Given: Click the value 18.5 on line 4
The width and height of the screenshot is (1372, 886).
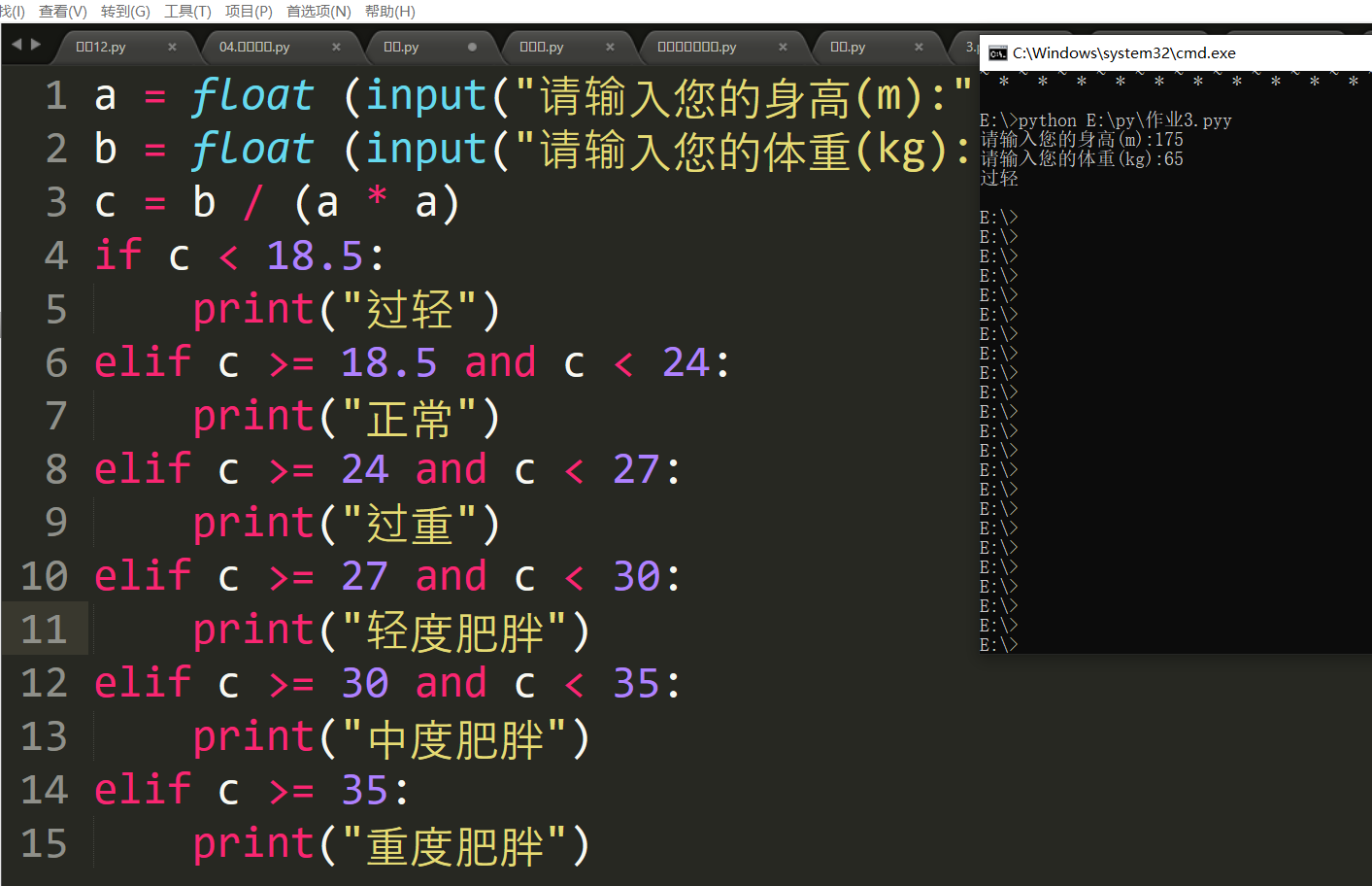Looking at the screenshot, I should point(316,256).
